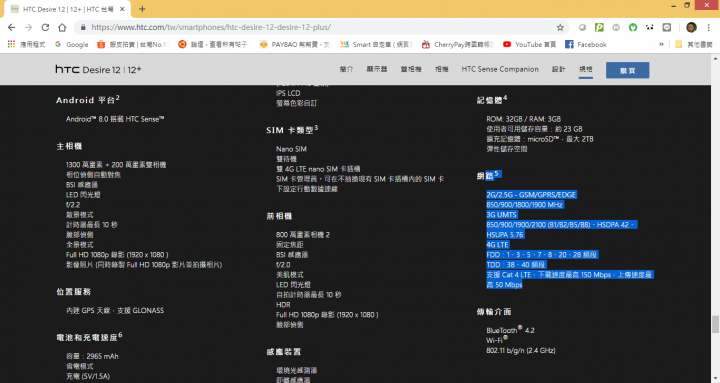
Task: Select the 規格 nav item
Action: tap(585, 69)
